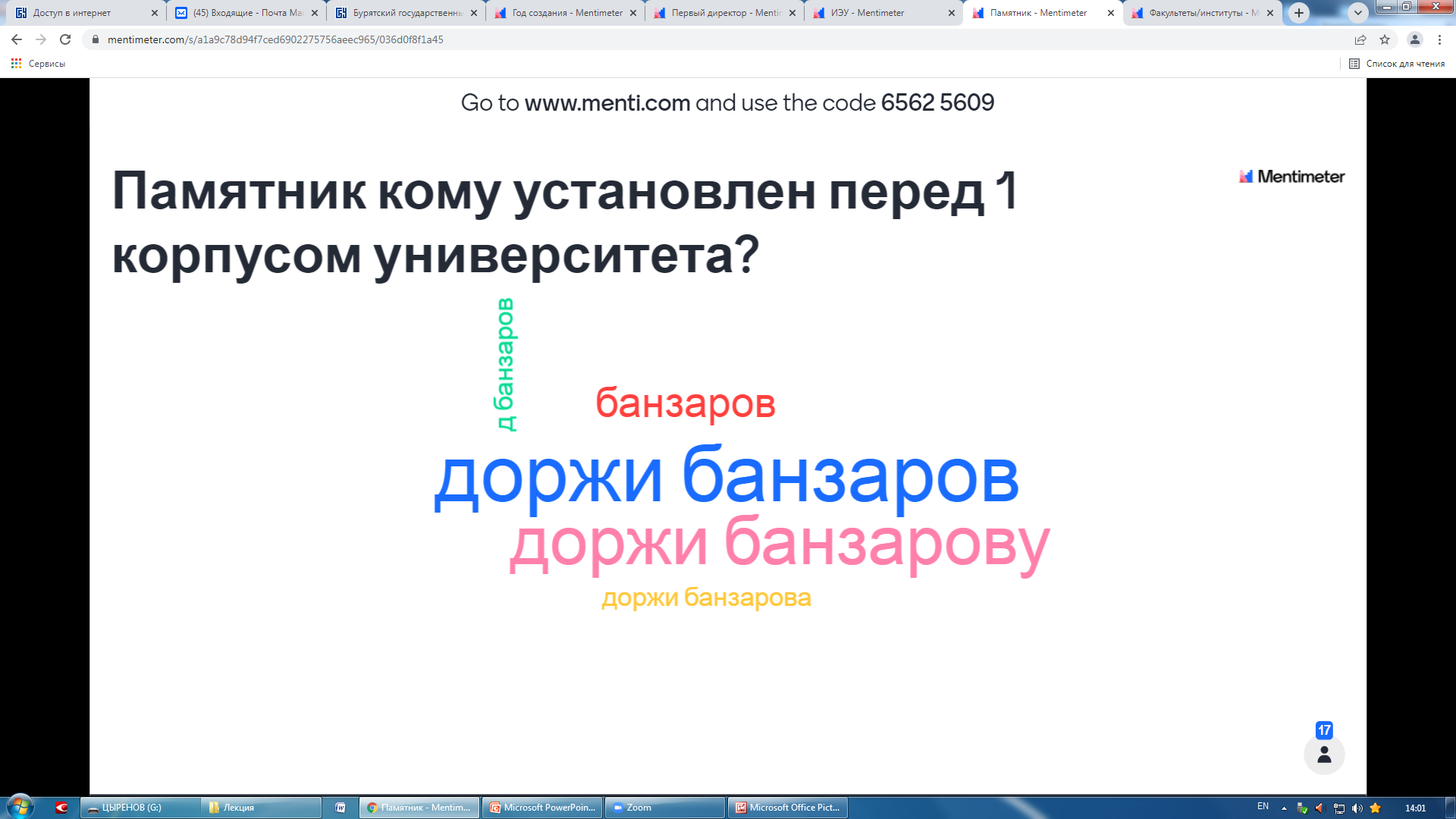Bookmark this page with star icon

click(1385, 39)
